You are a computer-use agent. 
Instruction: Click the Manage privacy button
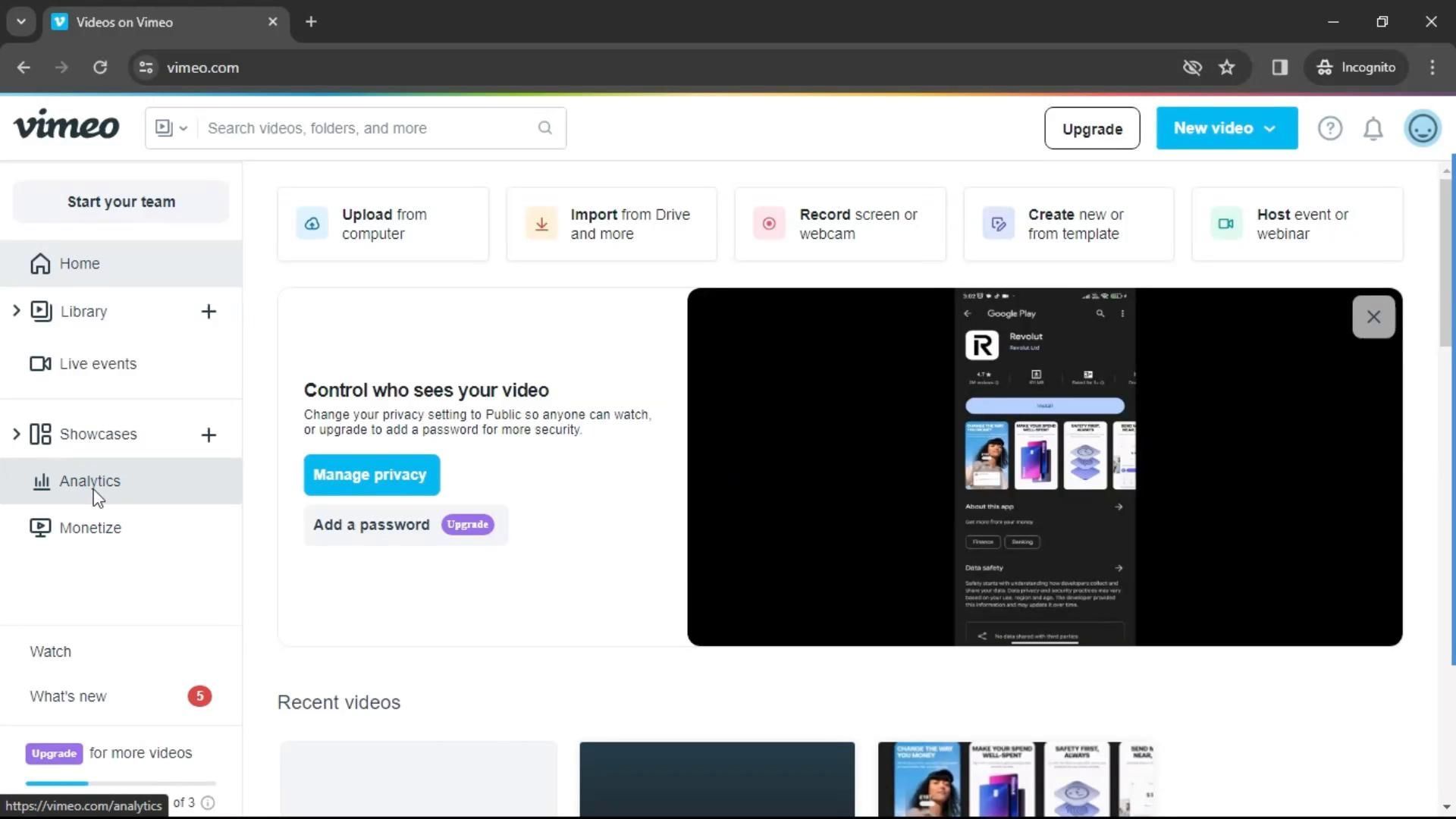(371, 475)
